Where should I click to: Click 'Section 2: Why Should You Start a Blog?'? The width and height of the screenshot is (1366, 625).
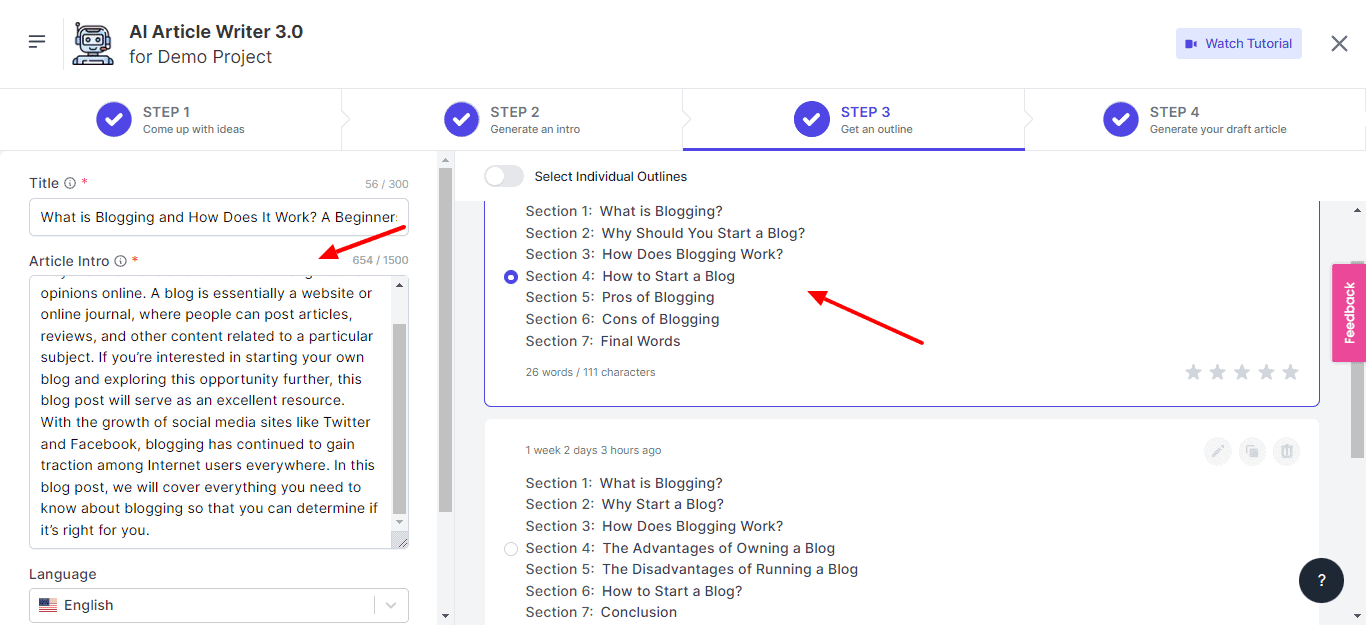click(665, 233)
